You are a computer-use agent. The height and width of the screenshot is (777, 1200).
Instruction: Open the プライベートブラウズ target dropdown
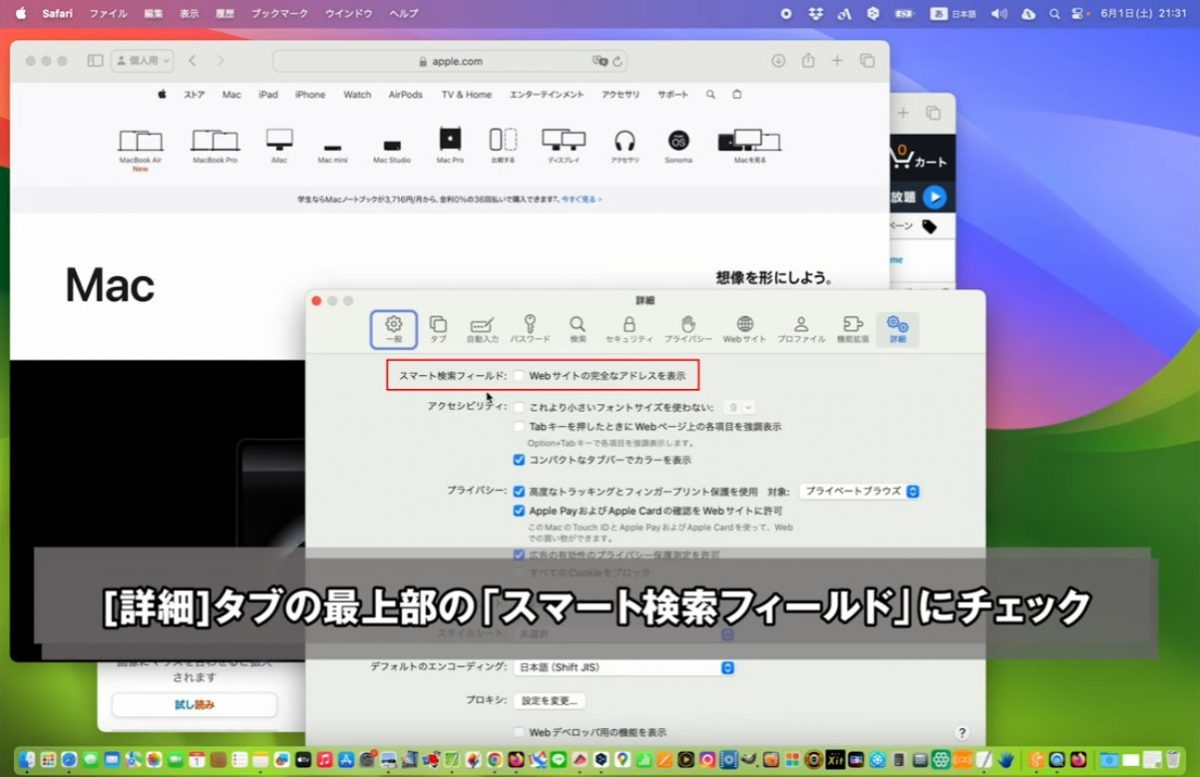(x=859, y=491)
